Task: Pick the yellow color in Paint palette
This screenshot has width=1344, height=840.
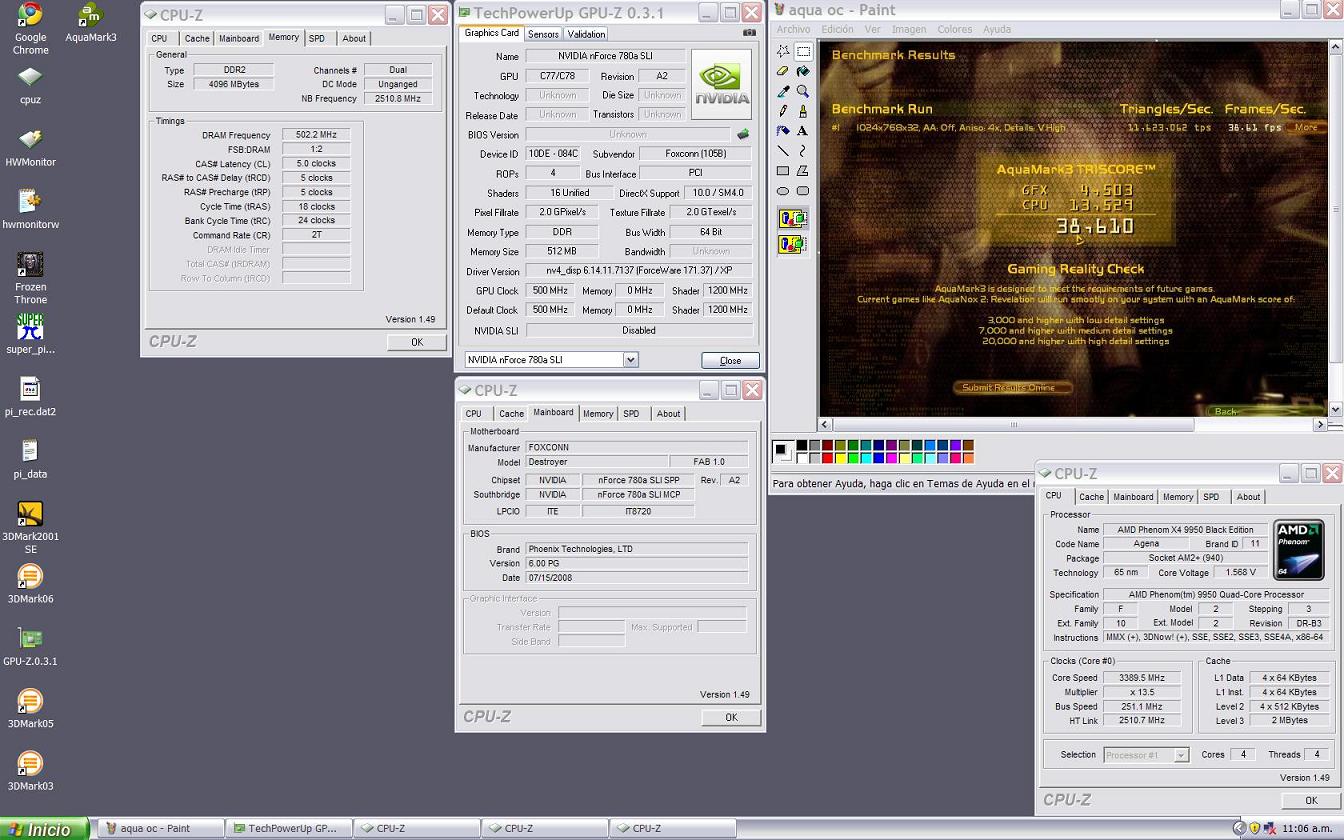Action: (840, 458)
